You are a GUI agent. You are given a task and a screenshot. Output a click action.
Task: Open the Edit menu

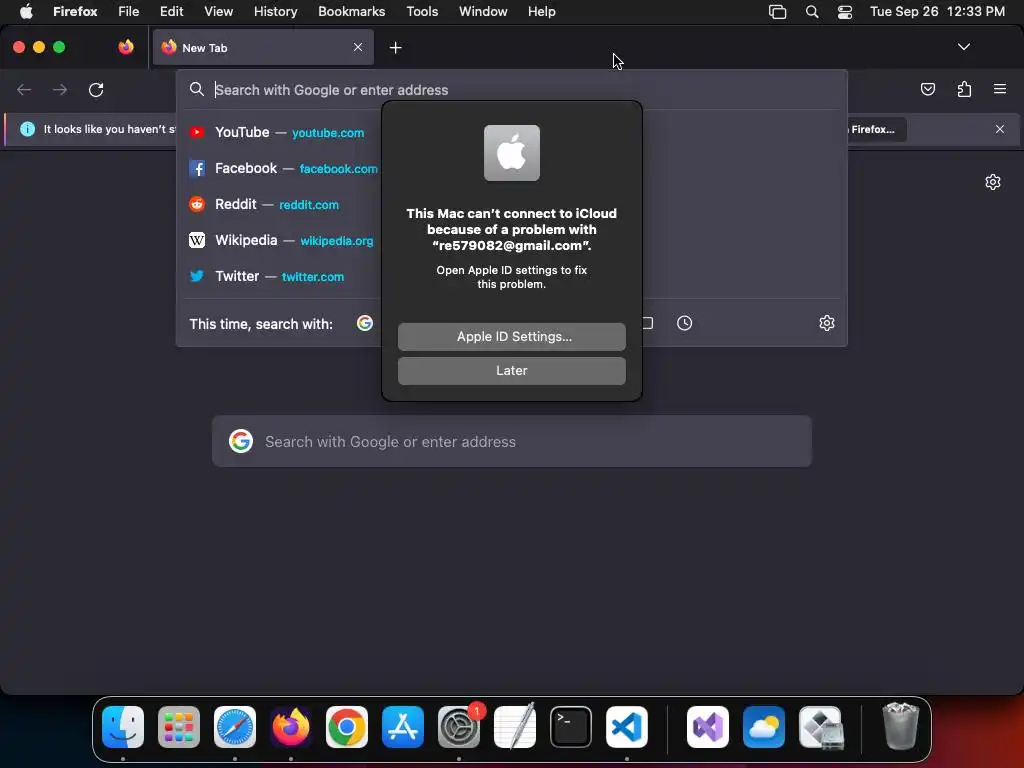pyautogui.click(x=172, y=12)
